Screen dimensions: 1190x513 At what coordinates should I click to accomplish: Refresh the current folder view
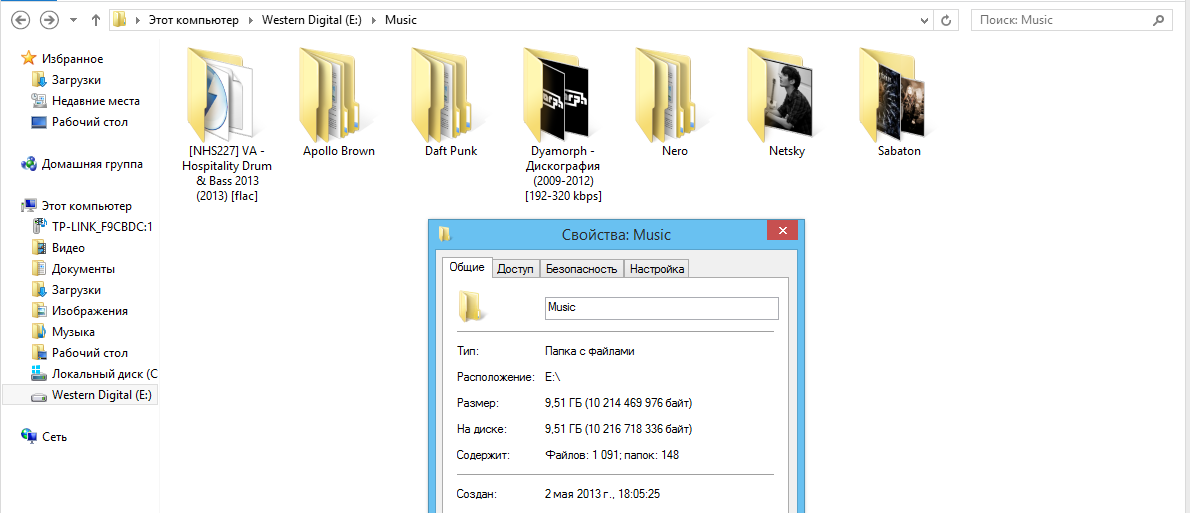(946, 20)
